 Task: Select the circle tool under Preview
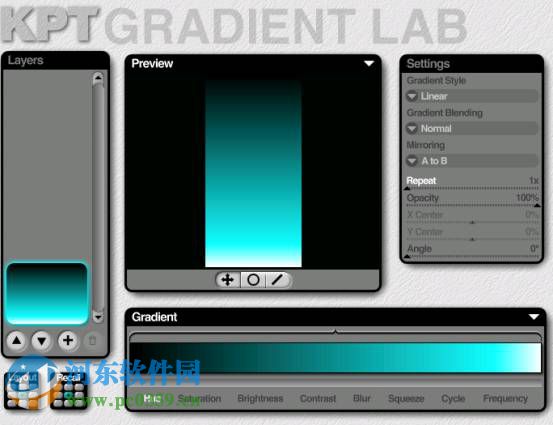pyautogui.click(x=253, y=280)
